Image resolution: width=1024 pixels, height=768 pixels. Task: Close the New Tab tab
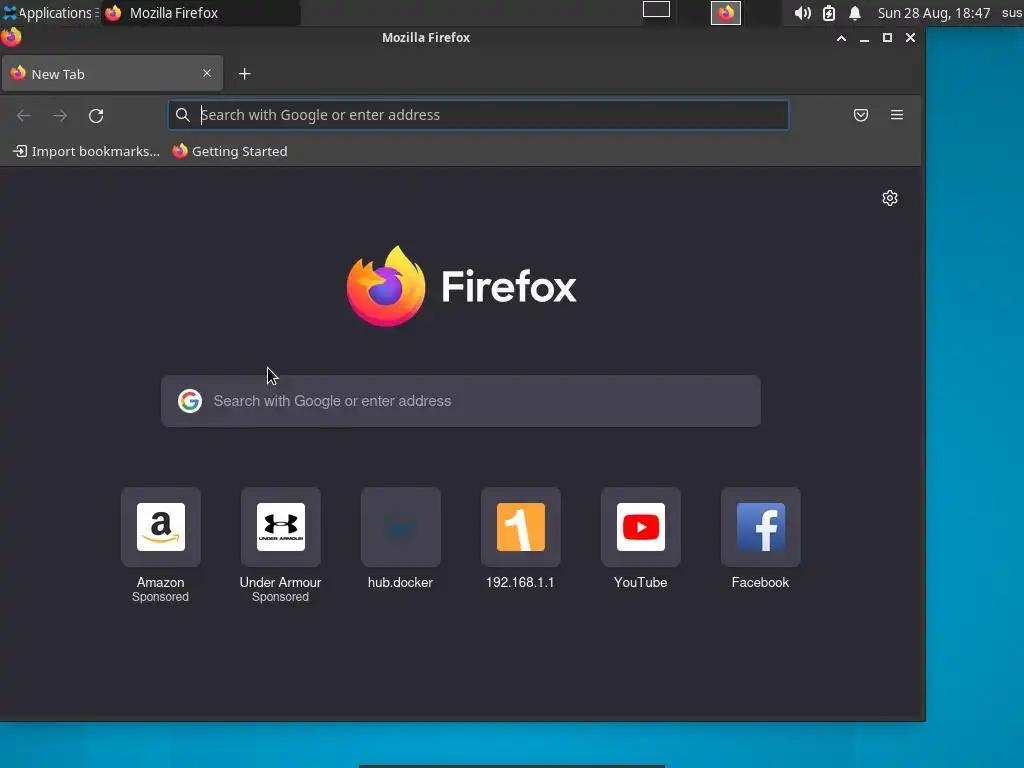(x=207, y=73)
